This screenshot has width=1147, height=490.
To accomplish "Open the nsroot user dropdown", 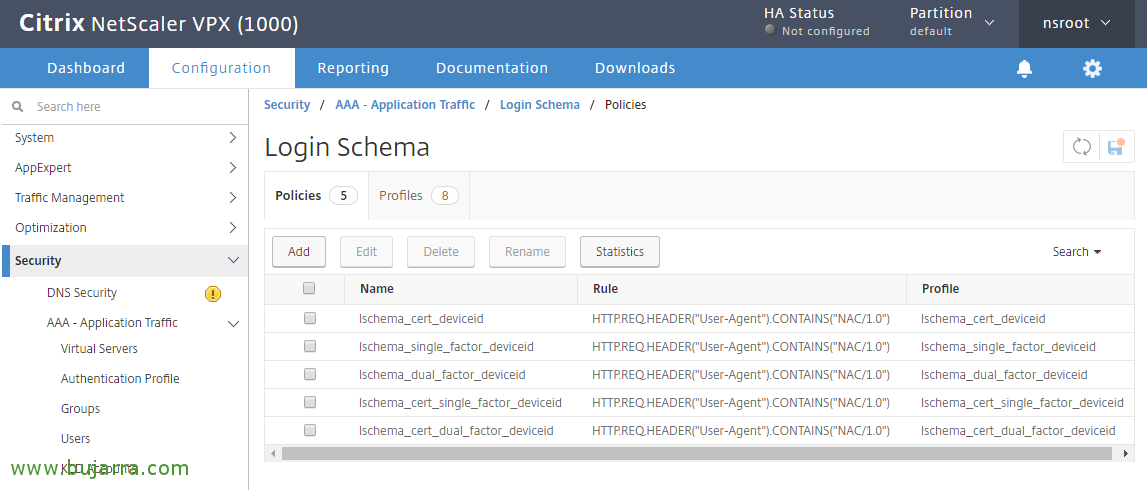I will [1078, 23].
